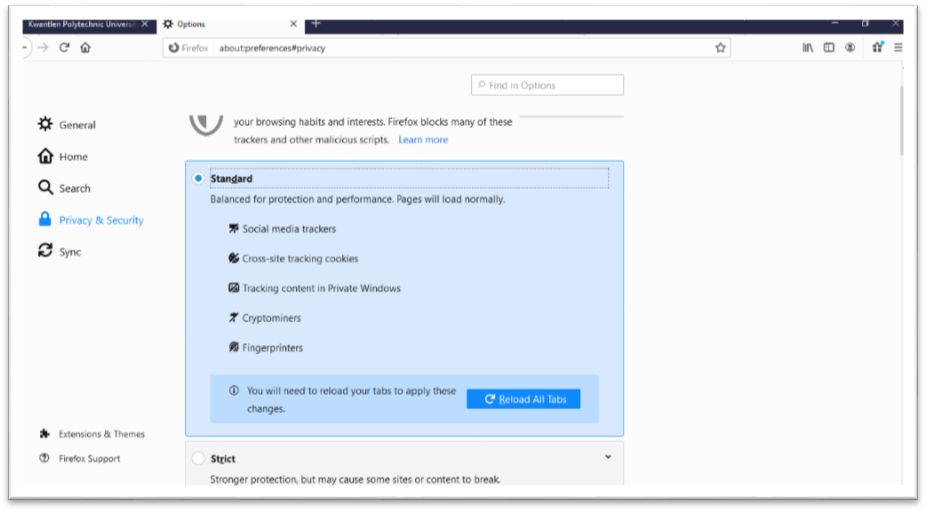This screenshot has height=512, width=928.
Task: Follow the Learn more link
Action: pyautogui.click(x=423, y=140)
